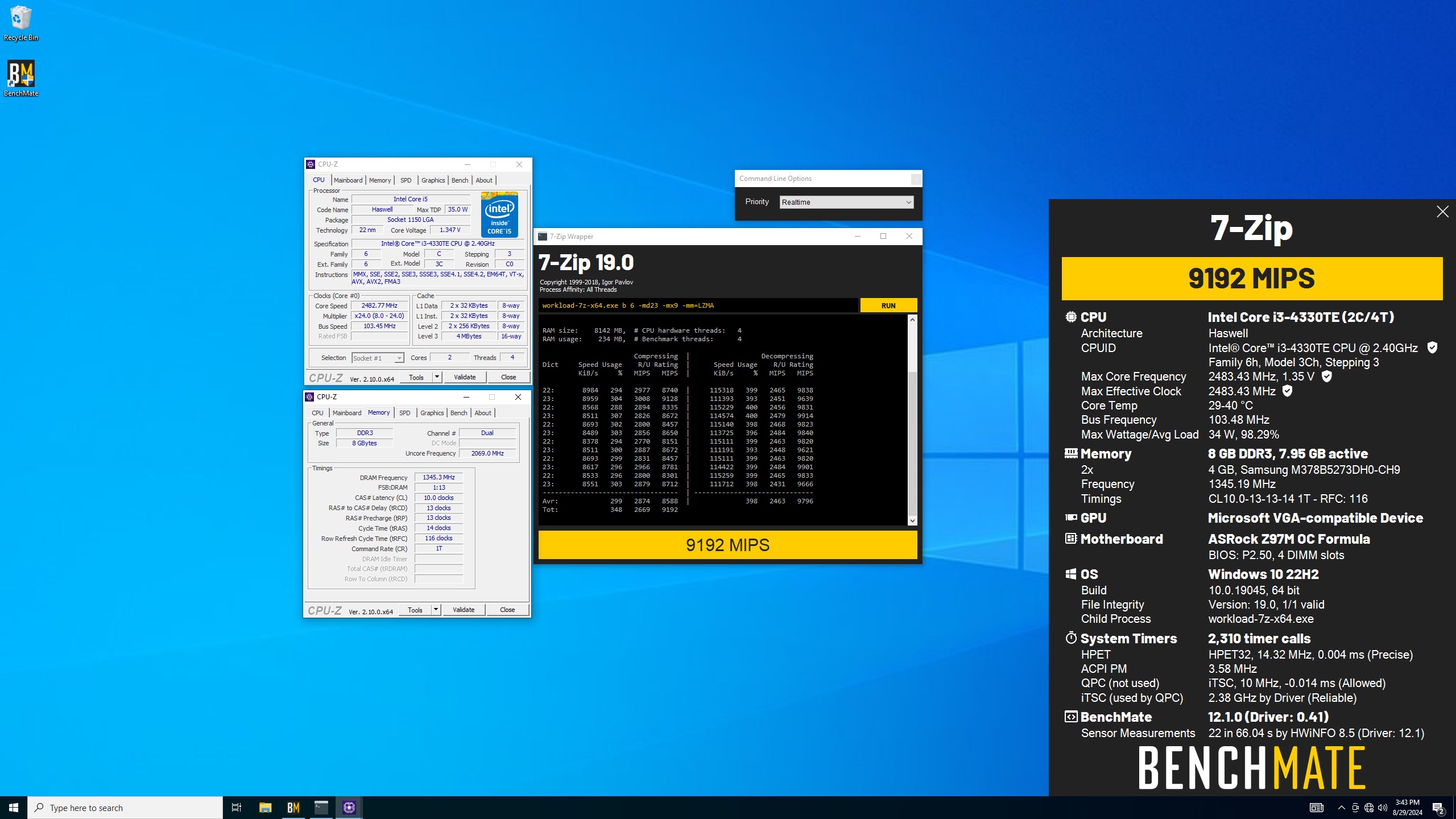Viewport: 1456px width, 819px height.
Task: Click the Intel Core i5 logo in CPU-Z
Action: coord(499,214)
